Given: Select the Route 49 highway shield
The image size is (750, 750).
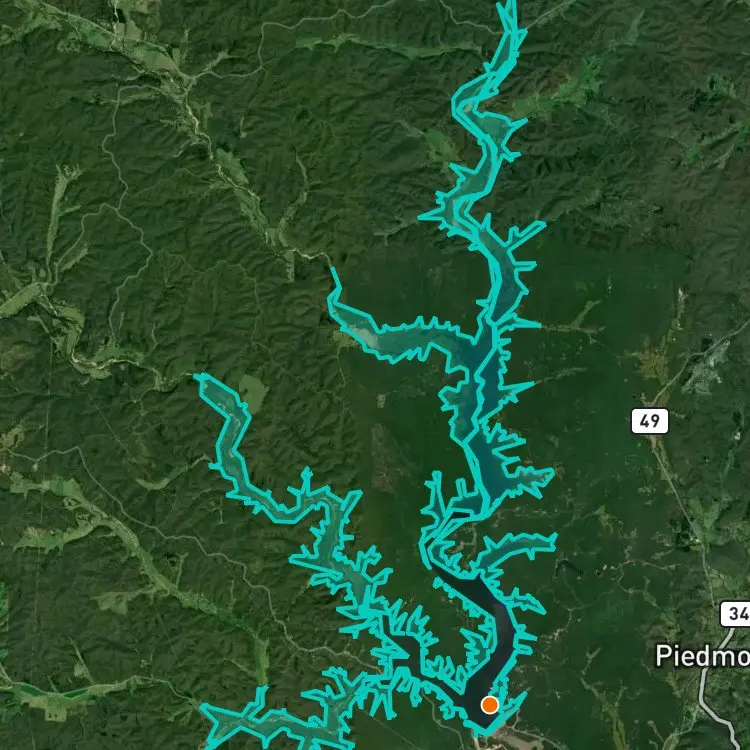Looking at the screenshot, I should point(650,421).
